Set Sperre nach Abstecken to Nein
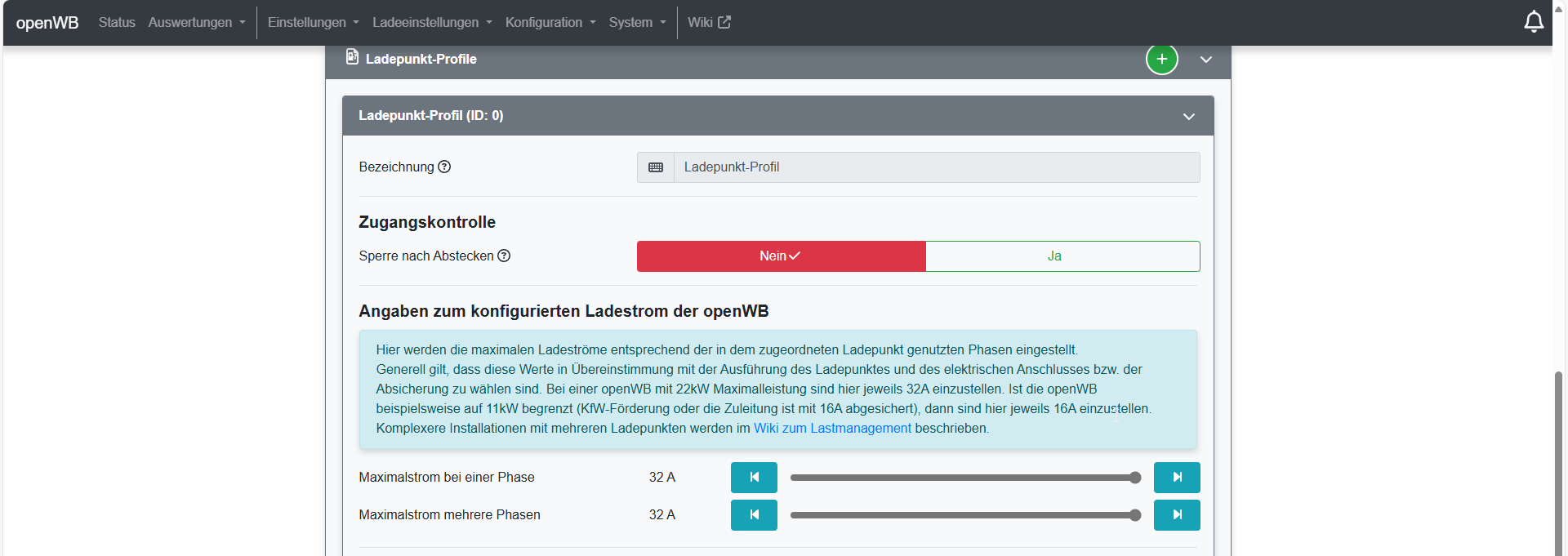The width and height of the screenshot is (1568, 556). (781, 256)
